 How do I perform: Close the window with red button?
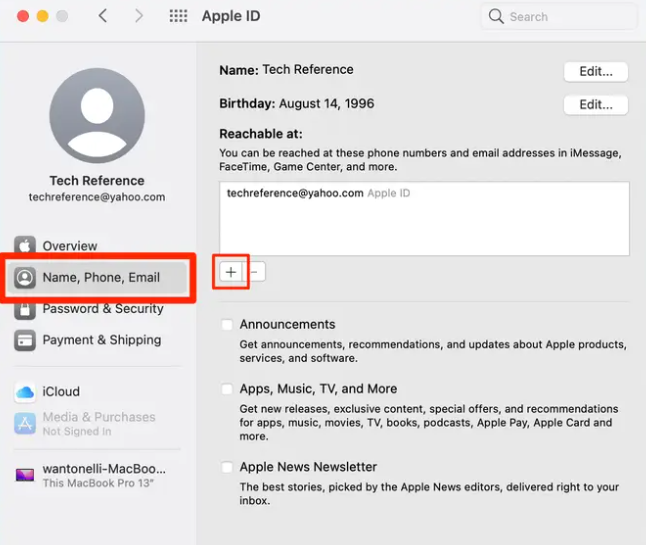pyautogui.click(x=23, y=16)
